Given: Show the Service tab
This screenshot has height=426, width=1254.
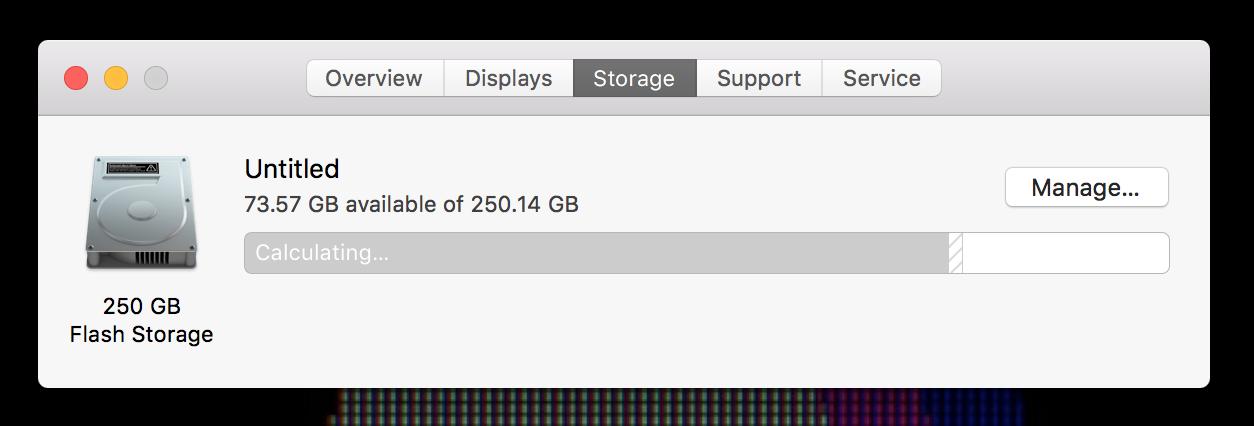Looking at the screenshot, I should [x=881, y=78].
